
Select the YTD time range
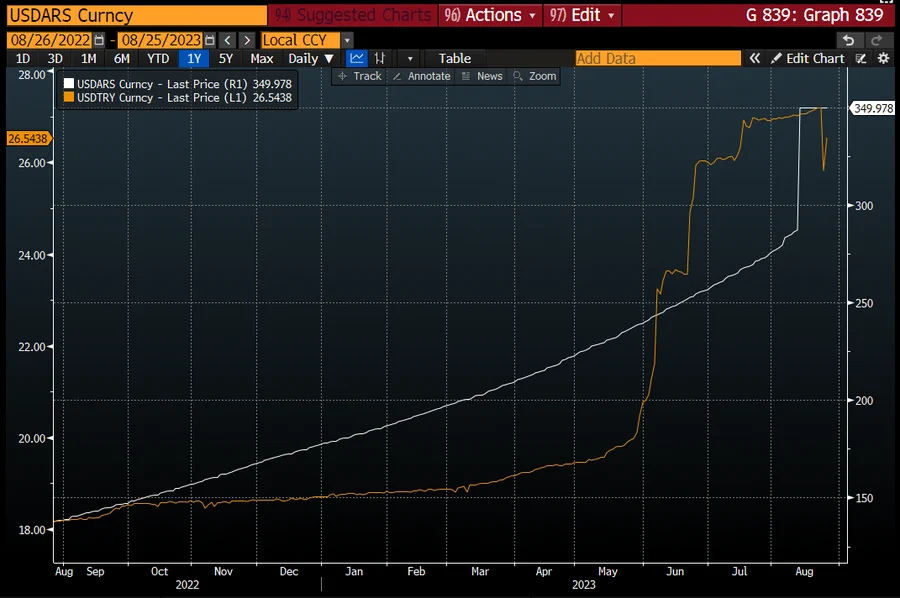(x=158, y=59)
